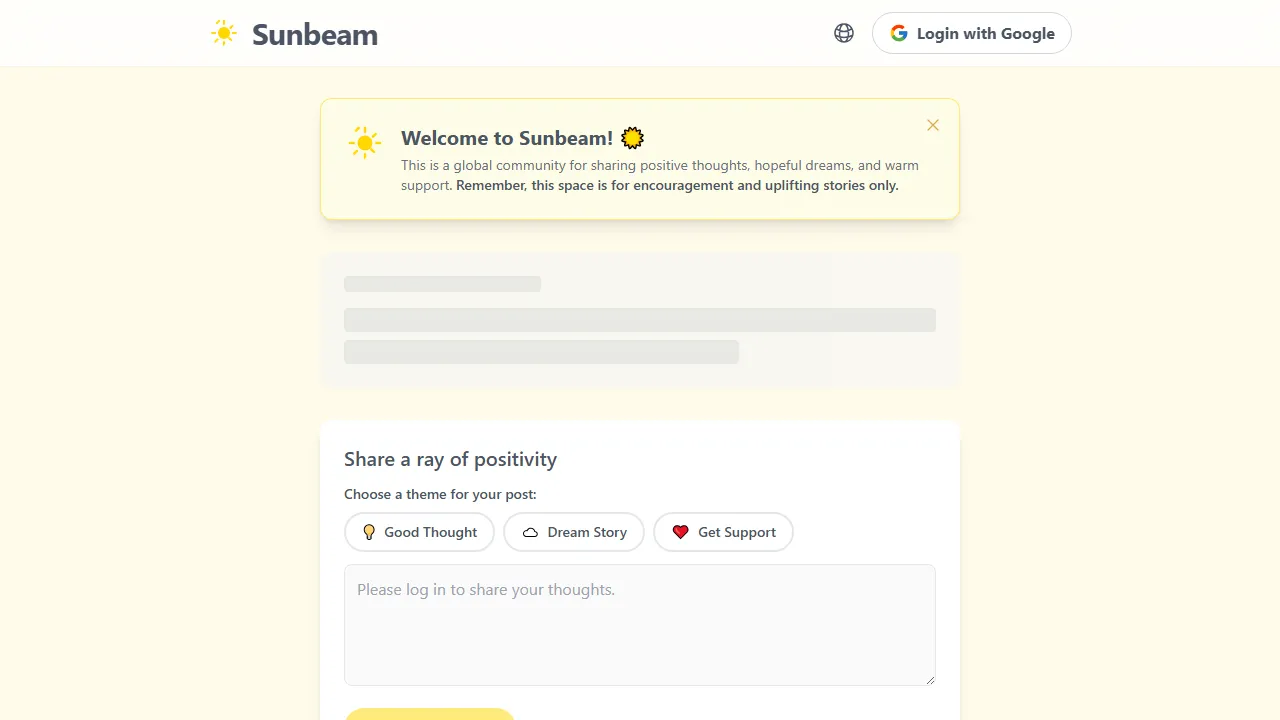The width and height of the screenshot is (1280, 720).
Task: Click the textarea resize handle
Action: coord(931,679)
